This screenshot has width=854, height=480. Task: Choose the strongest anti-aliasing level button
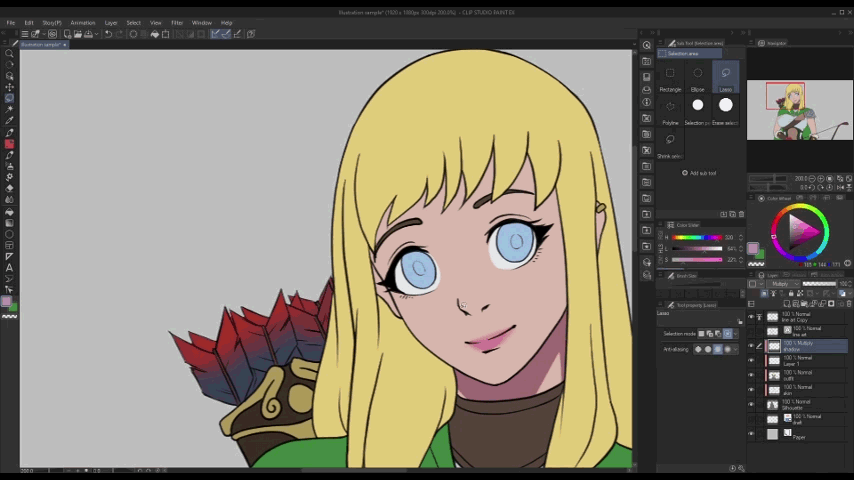coord(728,349)
